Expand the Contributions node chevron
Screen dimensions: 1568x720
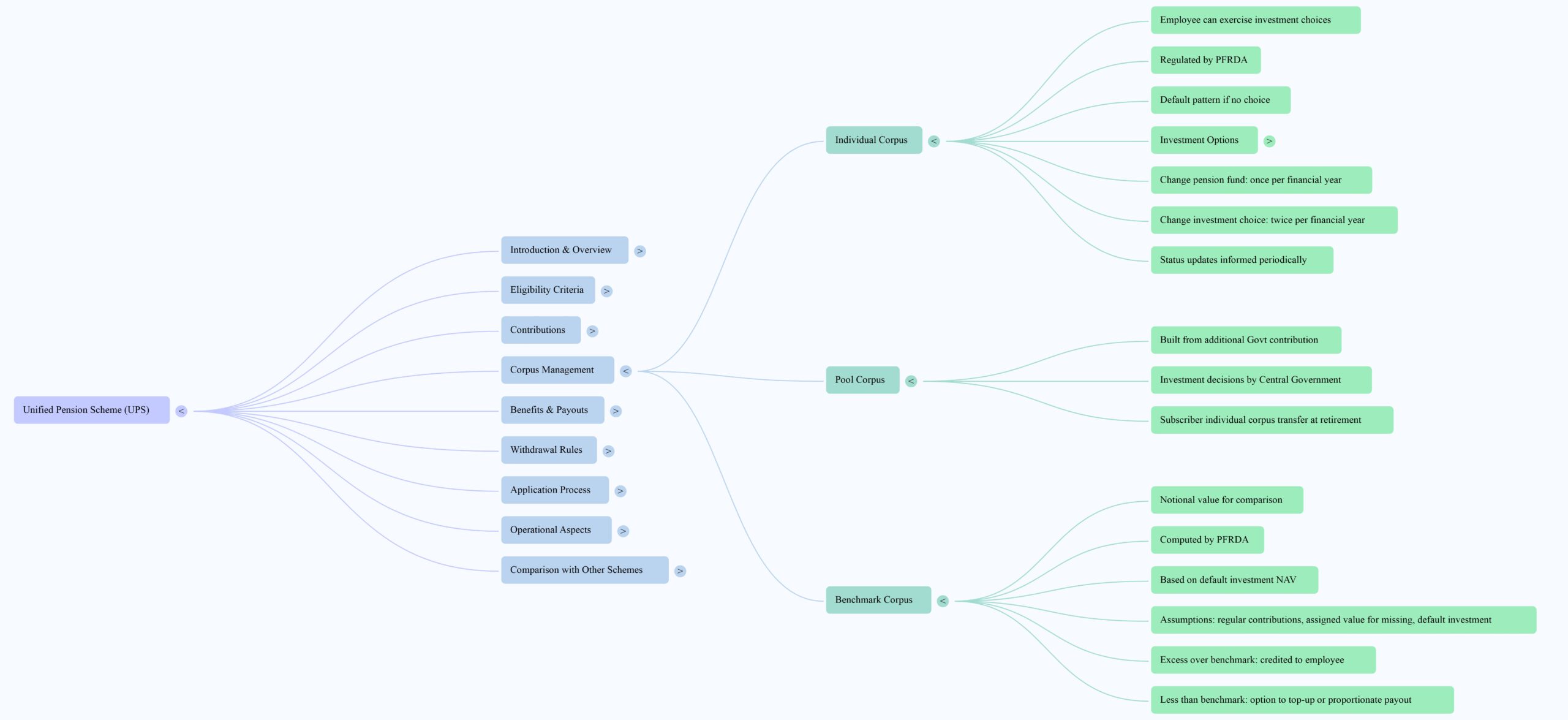pyautogui.click(x=592, y=331)
